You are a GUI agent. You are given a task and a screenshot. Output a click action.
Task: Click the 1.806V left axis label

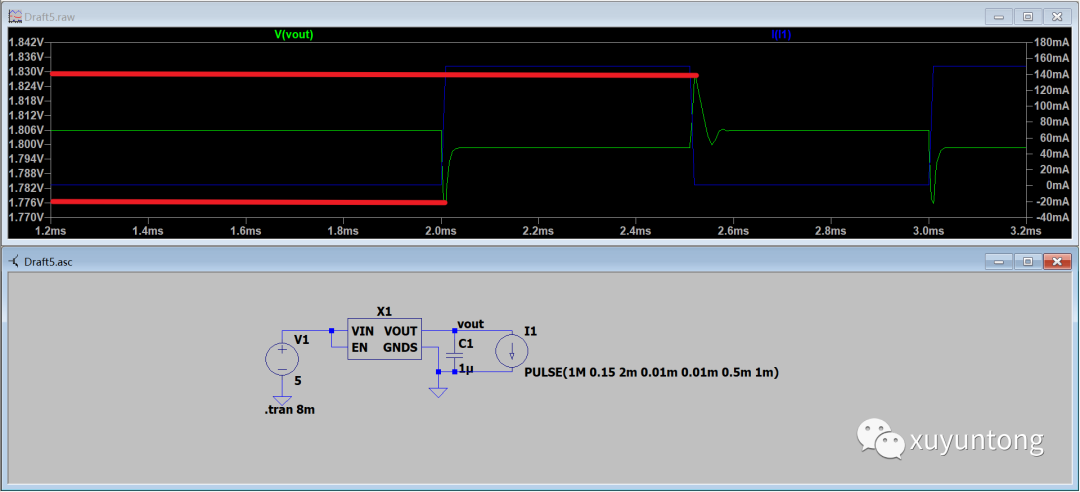point(25,130)
